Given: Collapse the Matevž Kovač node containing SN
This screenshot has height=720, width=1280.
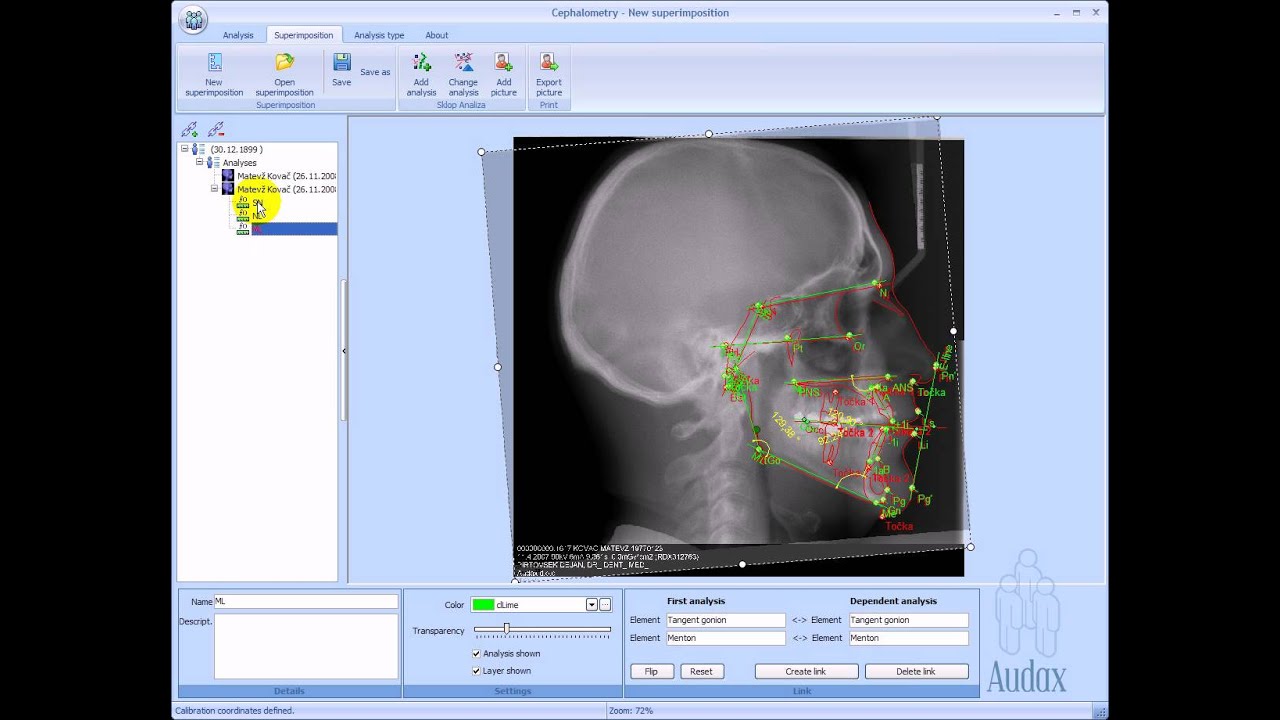Looking at the screenshot, I should (x=214, y=188).
